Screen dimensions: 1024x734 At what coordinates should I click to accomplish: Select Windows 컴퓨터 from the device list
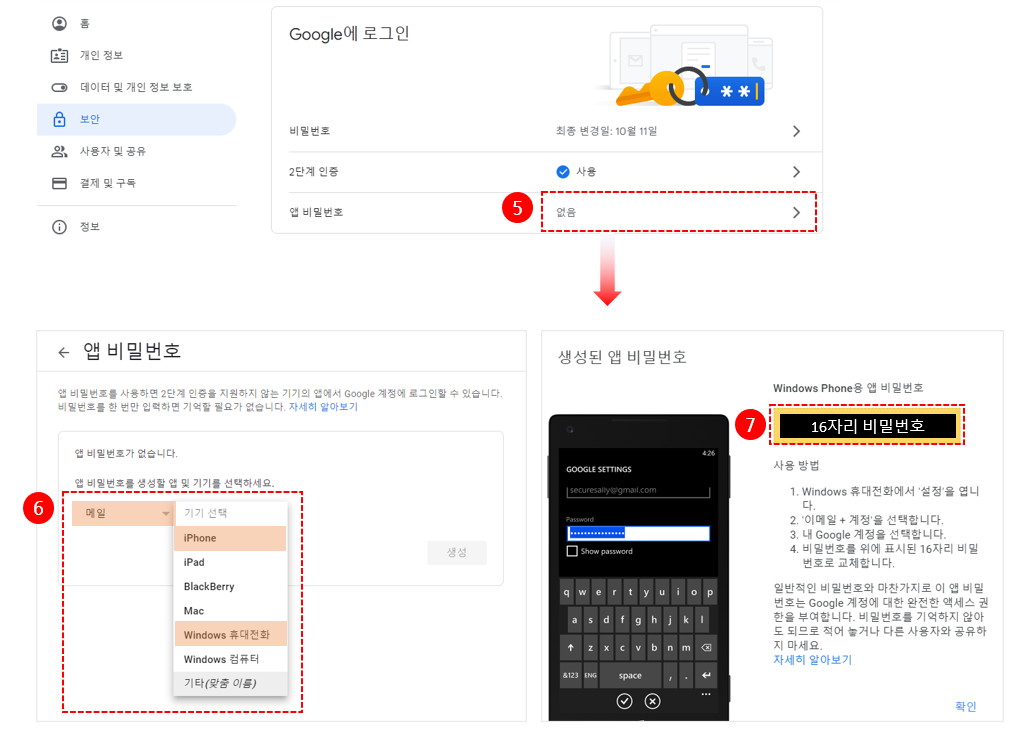click(x=231, y=660)
